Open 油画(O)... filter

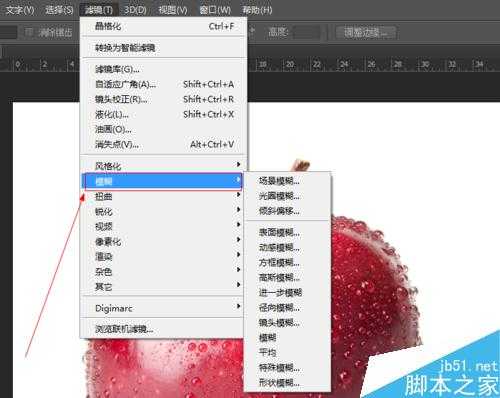tap(163, 129)
